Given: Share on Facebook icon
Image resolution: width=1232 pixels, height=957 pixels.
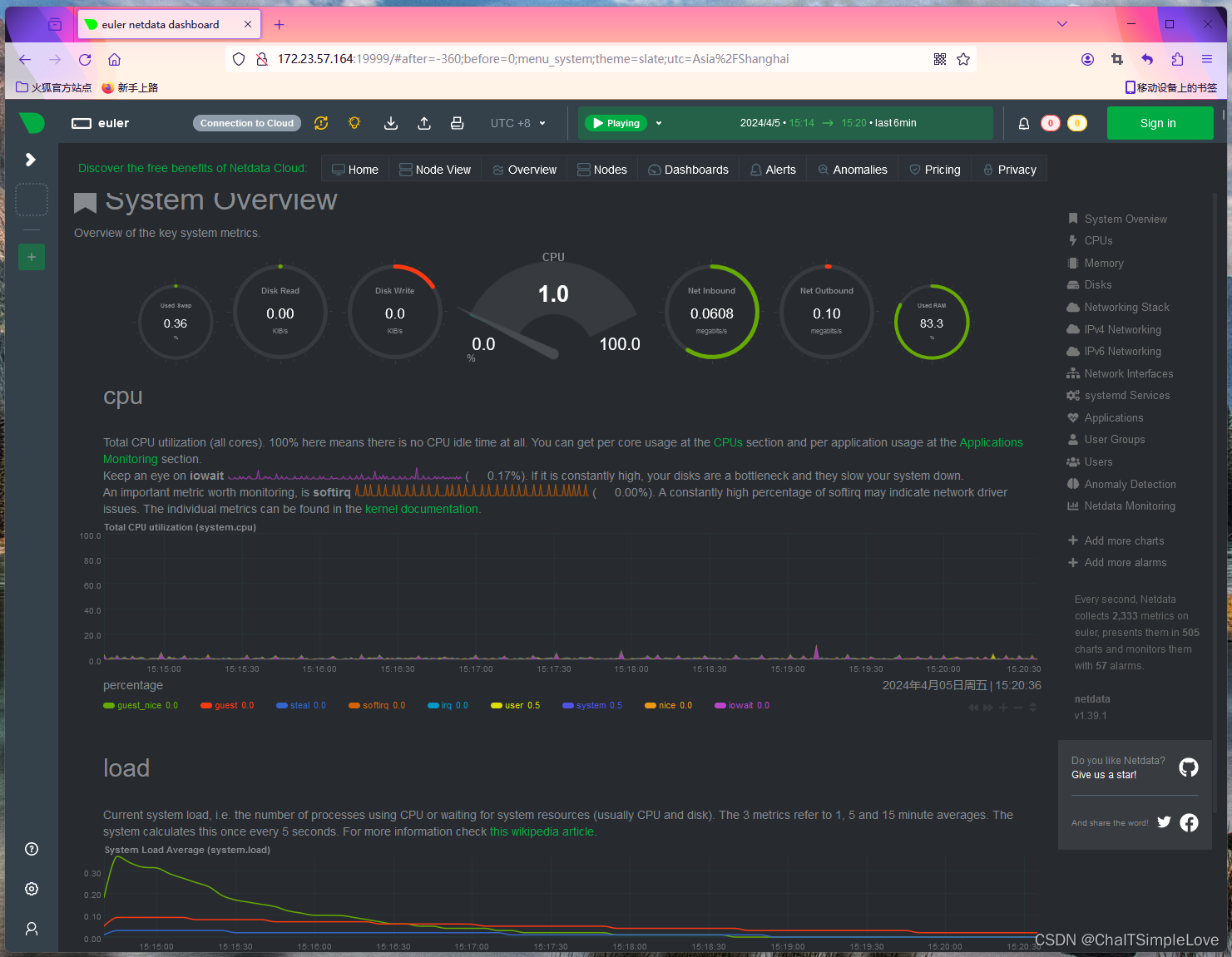Looking at the screenshot, I should (x=1190, y=822).
